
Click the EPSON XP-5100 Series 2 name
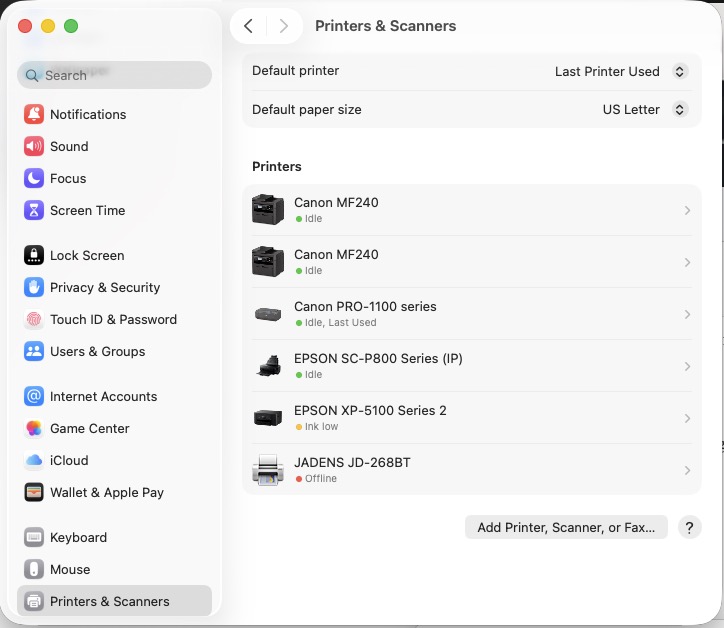[370, 411]
